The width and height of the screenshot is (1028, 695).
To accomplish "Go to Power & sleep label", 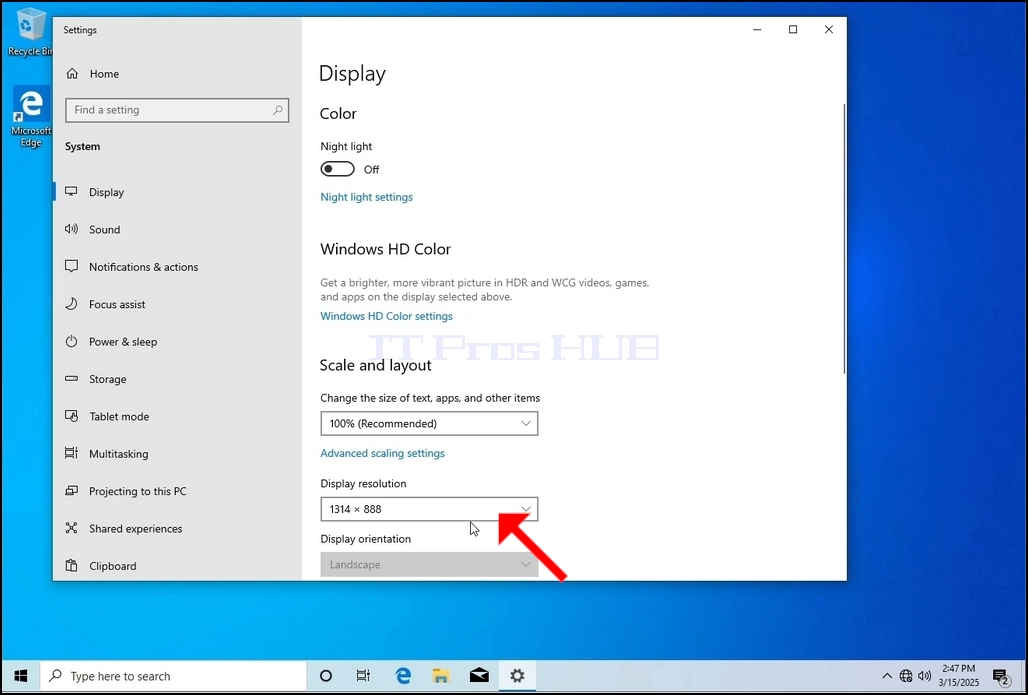I will pos(123,342).
